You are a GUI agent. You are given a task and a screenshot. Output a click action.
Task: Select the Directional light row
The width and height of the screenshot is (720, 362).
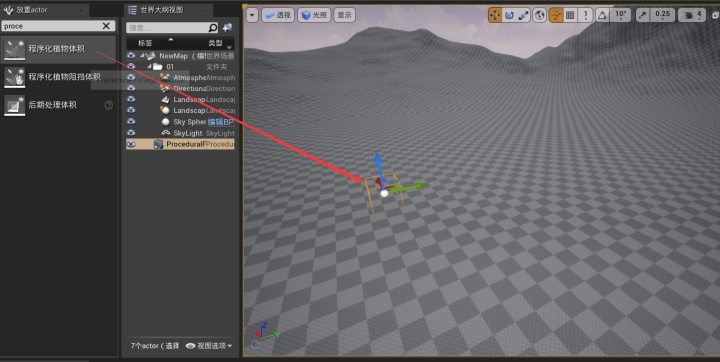pyautogui.click(x=180, y=88)
